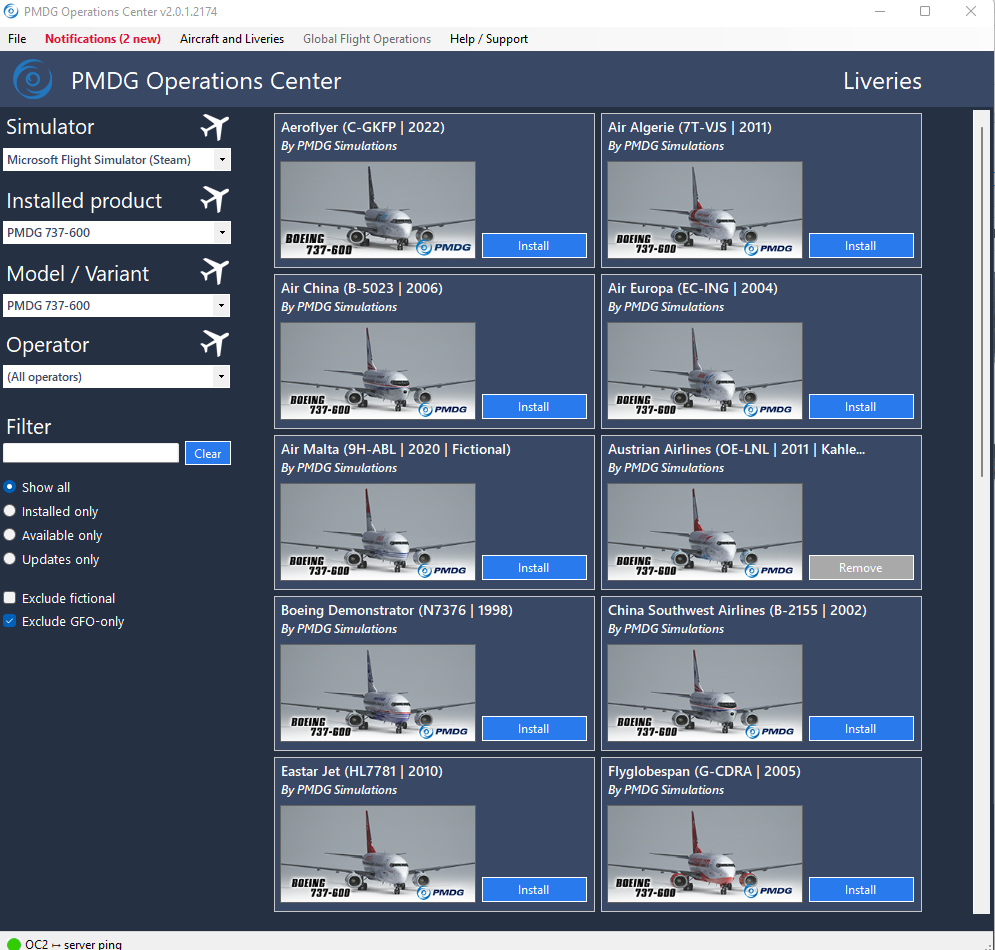Click the app icon in the title bar
The height and width of the screenshot is (950, 995).
(11, 11)
